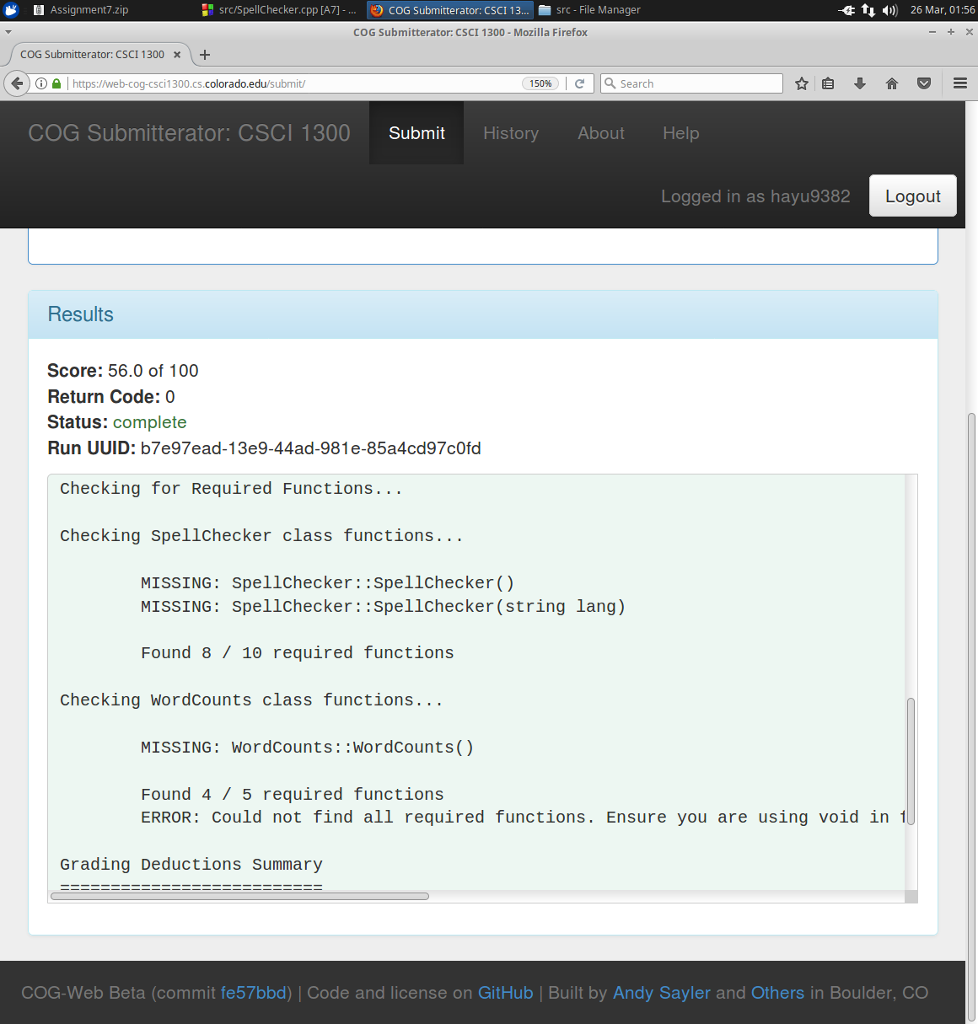This screenshot has width=978, height=1024.
Task: Open the site information icon in address bar
Action: click(x=41, y=84)
